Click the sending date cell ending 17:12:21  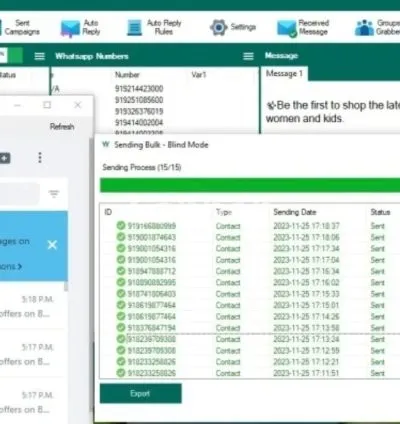[x=306, y=362]
